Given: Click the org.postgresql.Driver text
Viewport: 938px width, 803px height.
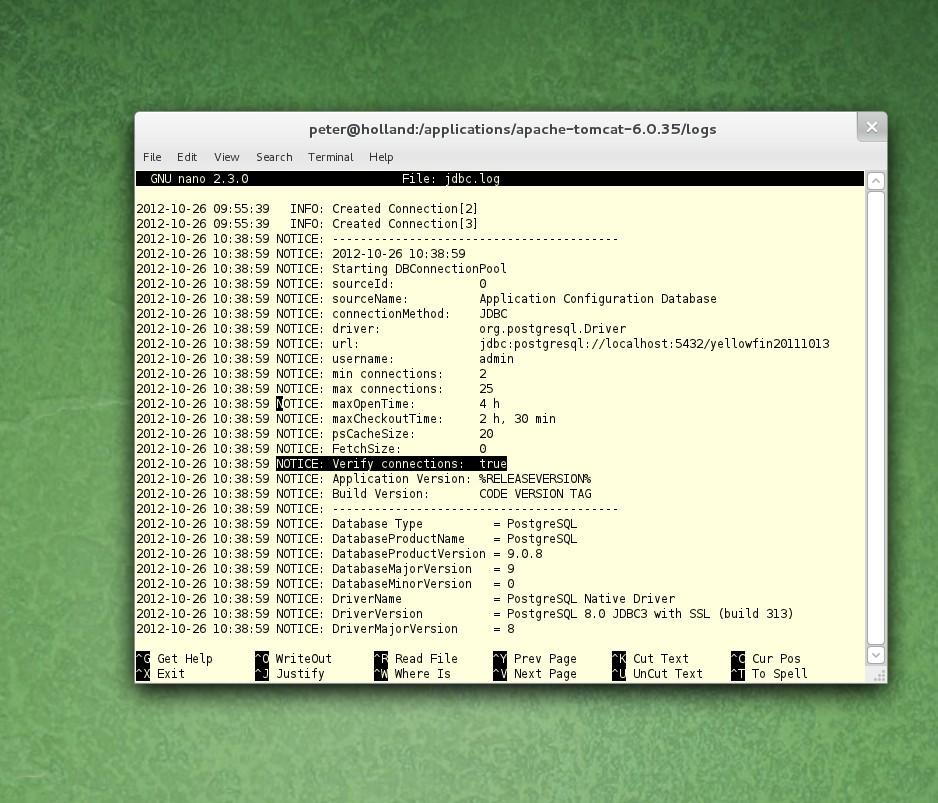Looking at the screenshot, I should [552, 329].
